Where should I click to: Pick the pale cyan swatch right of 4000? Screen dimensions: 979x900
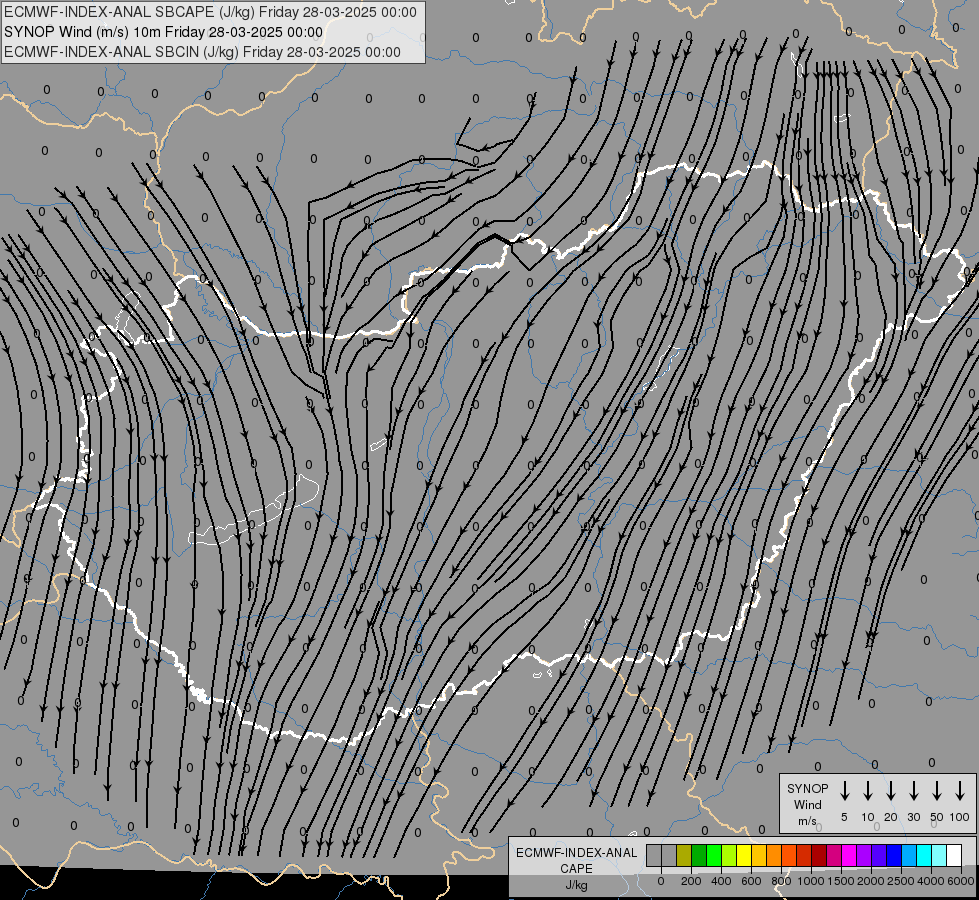[x=939, y=855]
